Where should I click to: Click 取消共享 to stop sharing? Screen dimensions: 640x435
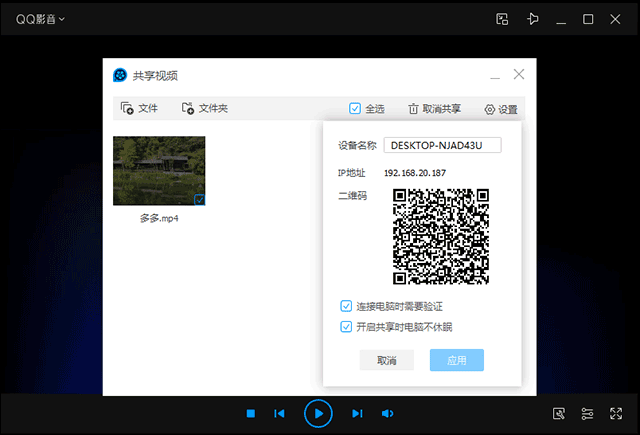434,109
